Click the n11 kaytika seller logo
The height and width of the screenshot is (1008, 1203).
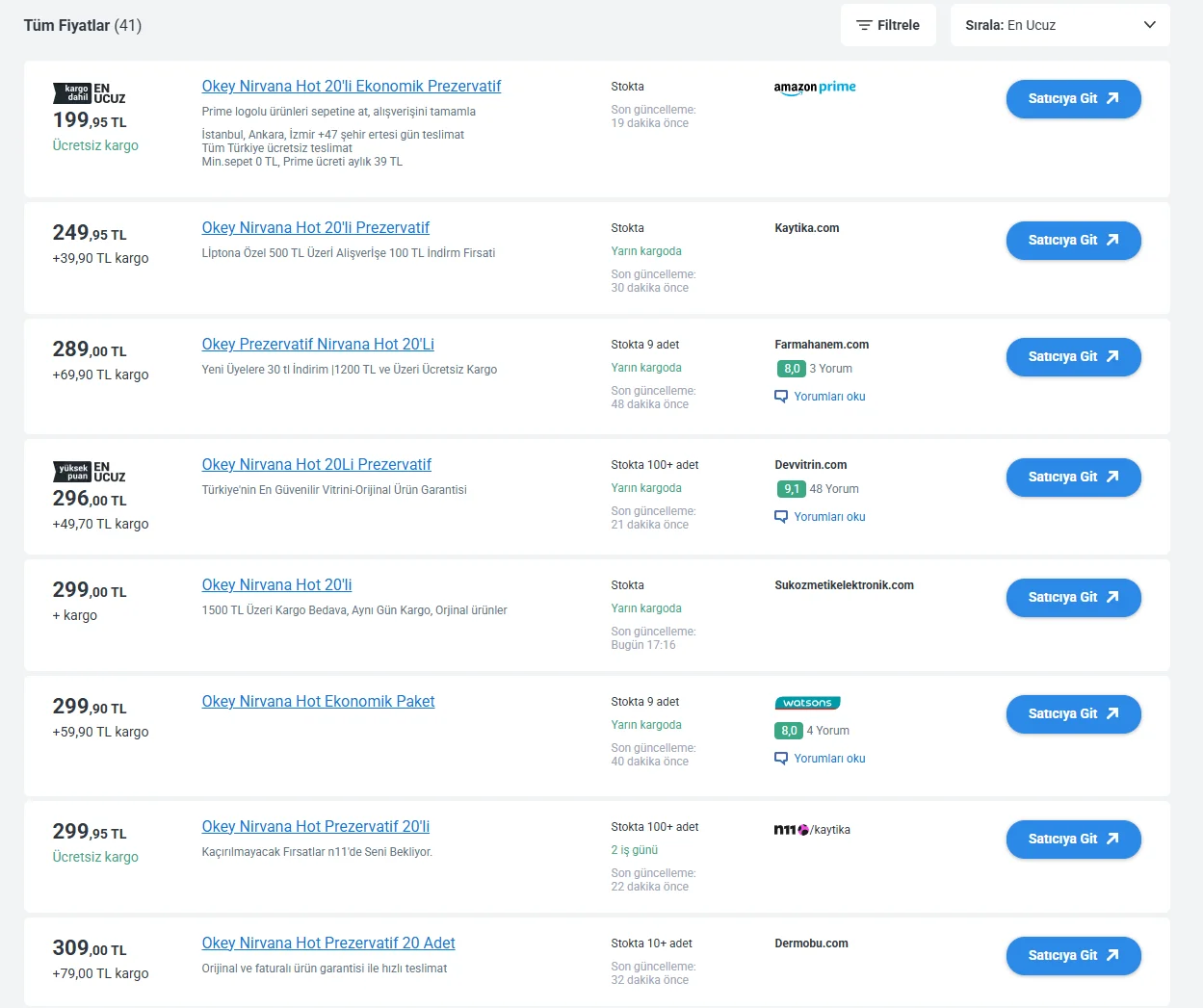click(x=812, y=830)
